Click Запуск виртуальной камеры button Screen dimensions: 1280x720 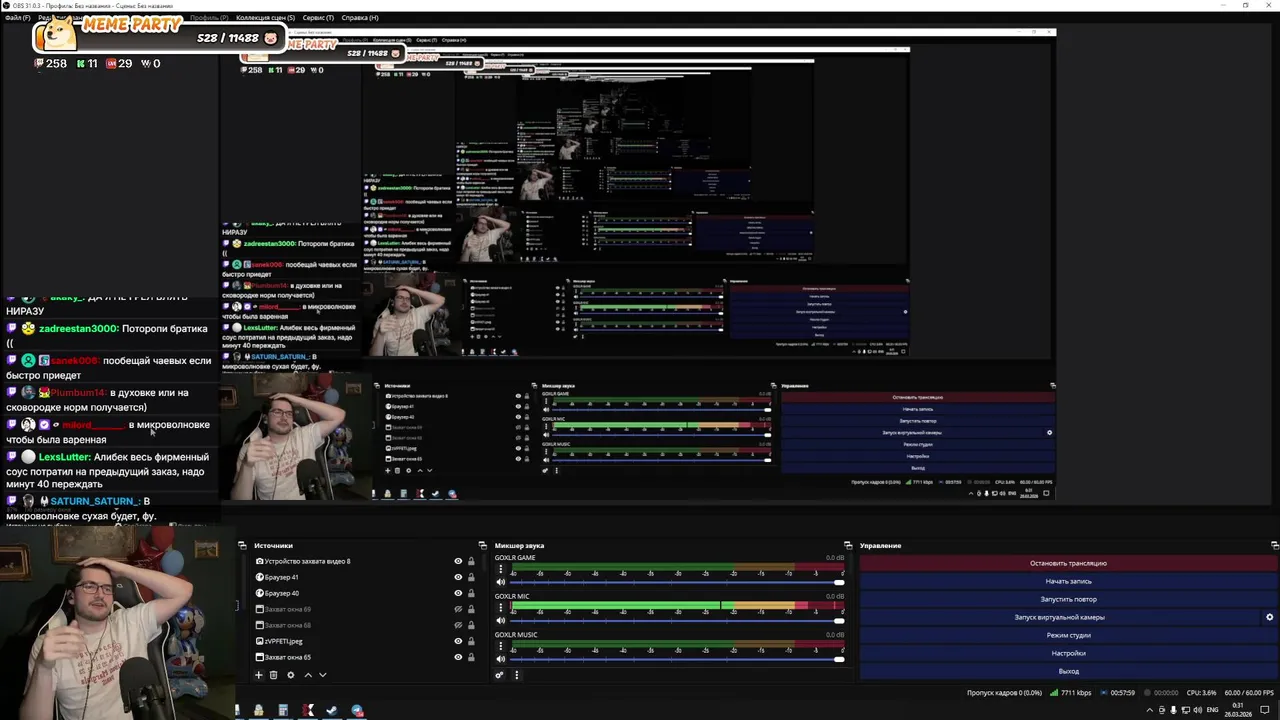point(1059,617)
